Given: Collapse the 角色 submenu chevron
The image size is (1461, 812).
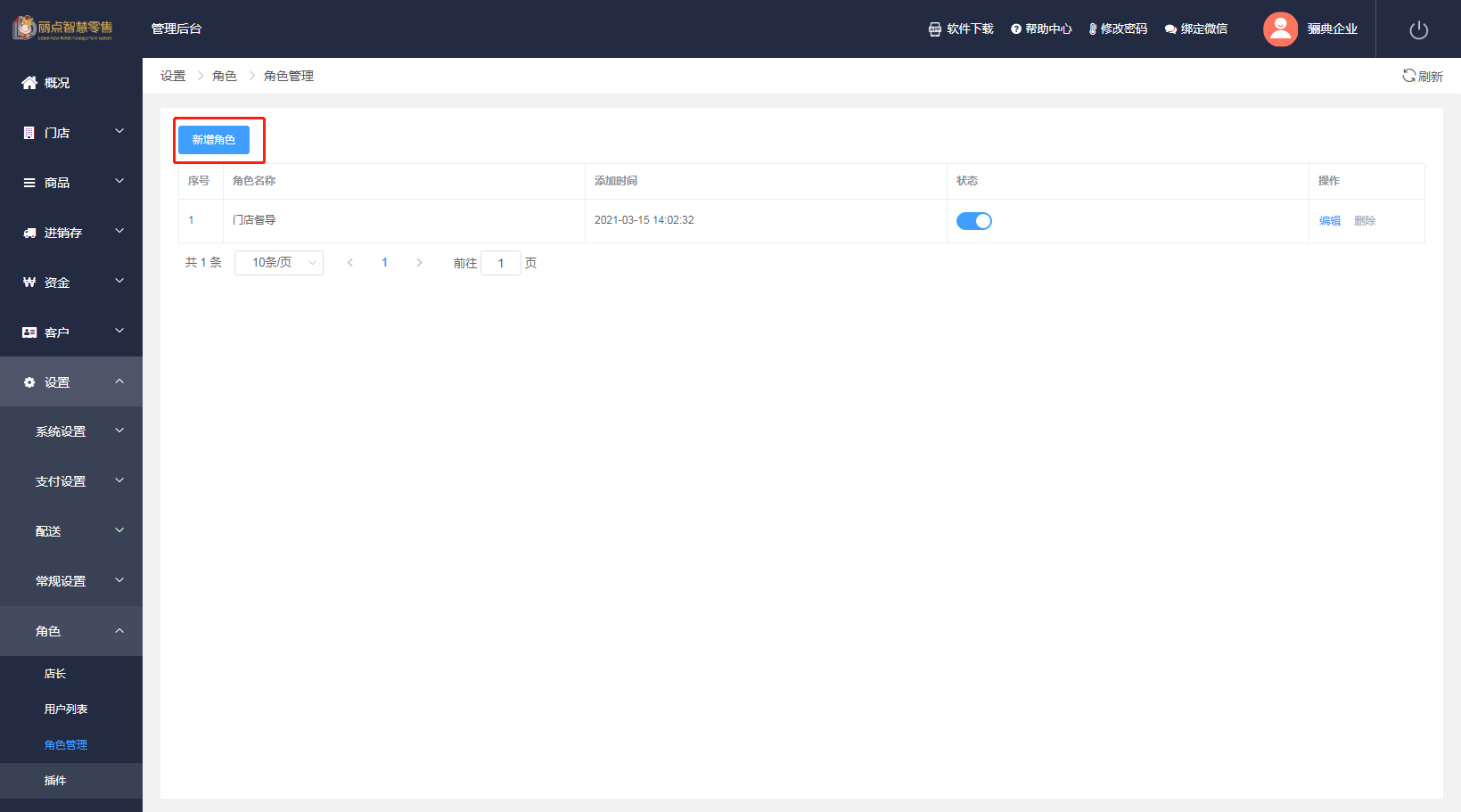Looking at the screenshot, I should pos(119,631).
